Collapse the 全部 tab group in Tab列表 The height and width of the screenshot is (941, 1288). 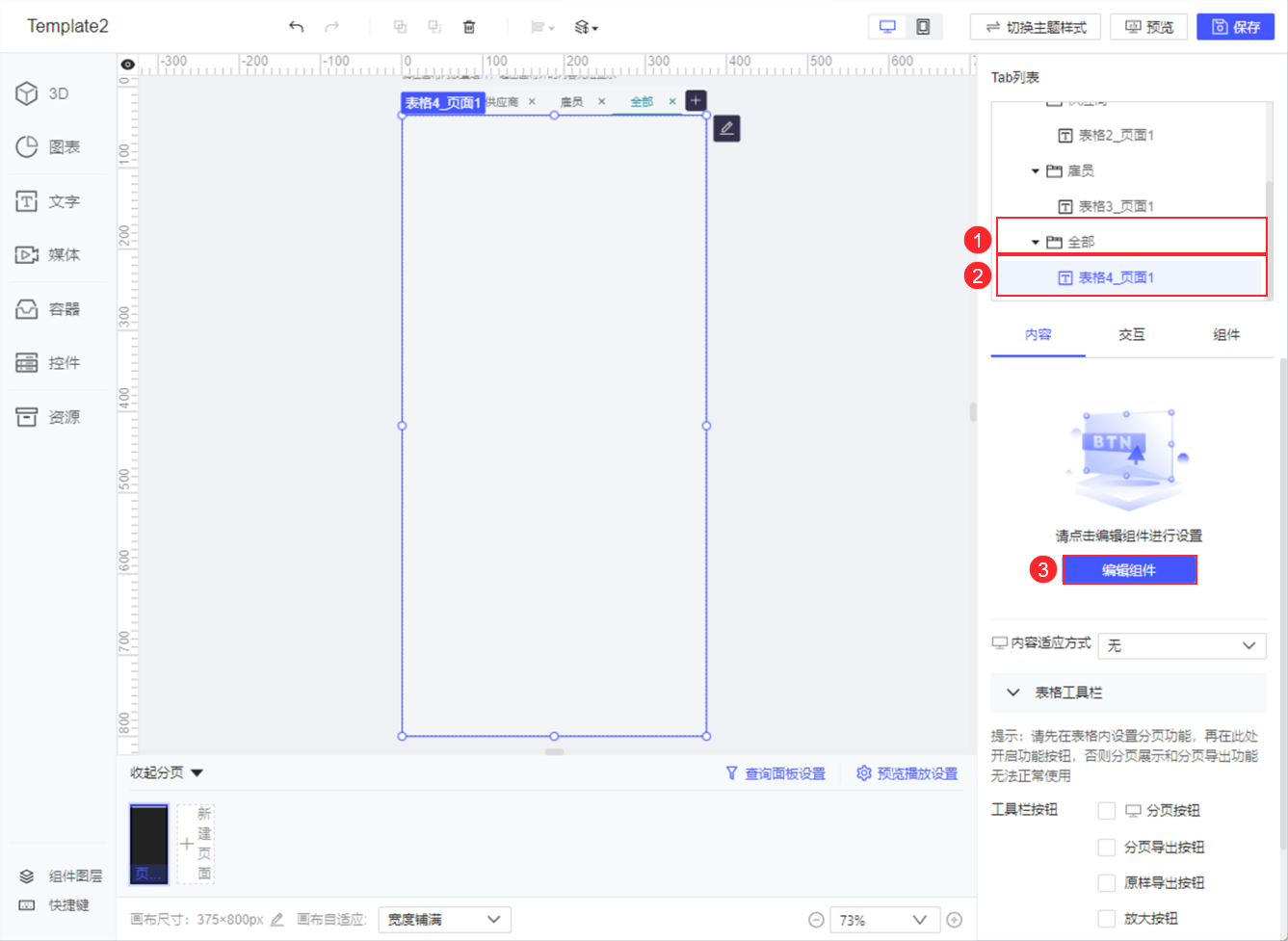[1037, 242]
